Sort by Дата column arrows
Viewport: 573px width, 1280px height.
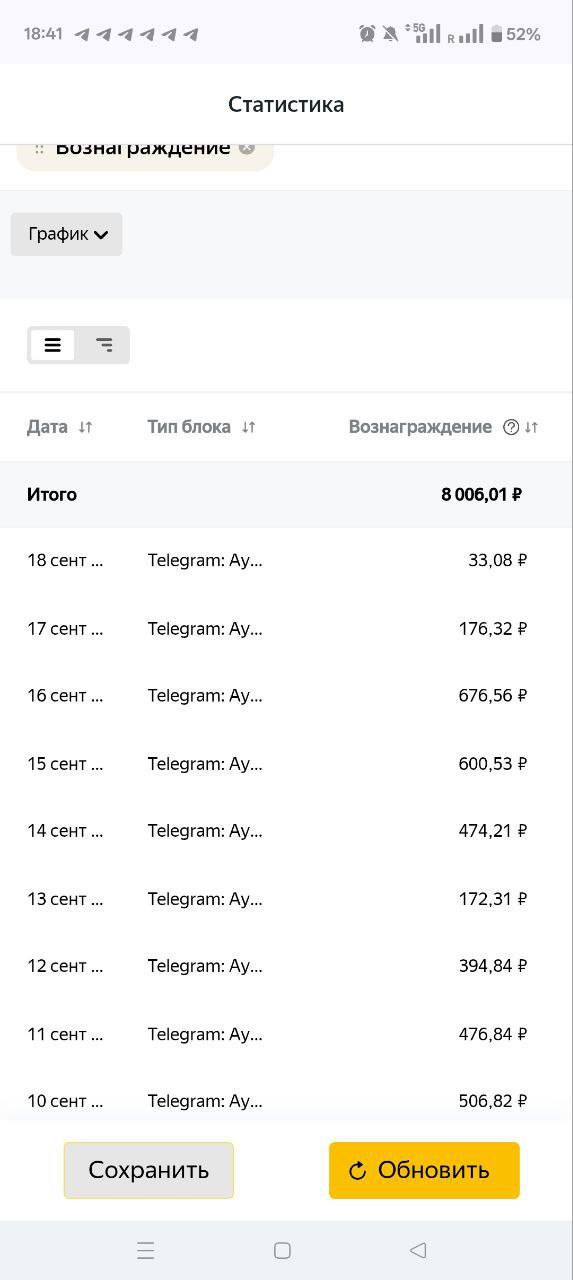85,427
